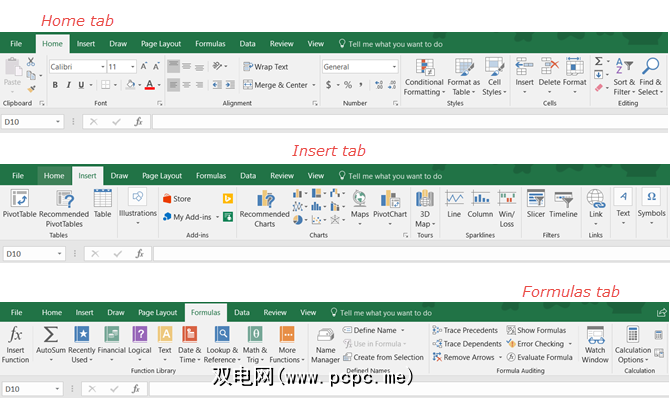Click Recommended PivotTables button
This screenshot has height=400, width=670.
click(x=64, y=209)
